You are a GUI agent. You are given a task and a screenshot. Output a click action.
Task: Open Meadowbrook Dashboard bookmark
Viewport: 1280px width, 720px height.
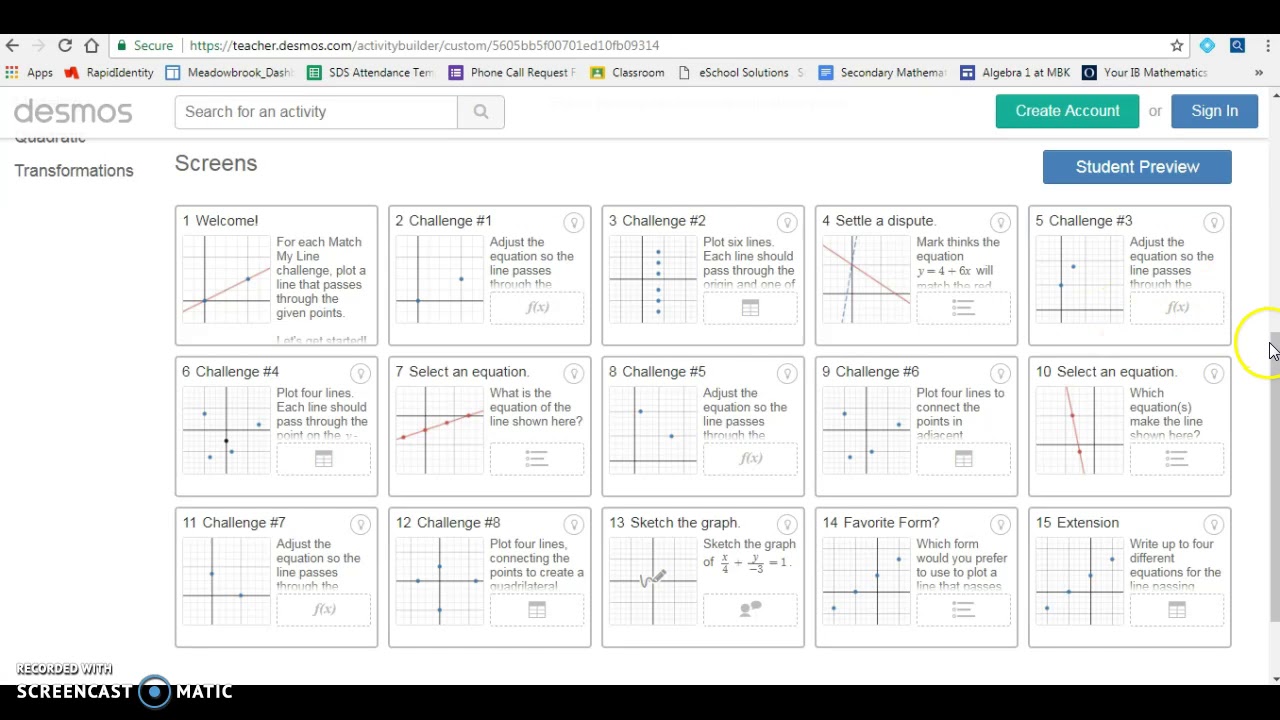[229, 72]
